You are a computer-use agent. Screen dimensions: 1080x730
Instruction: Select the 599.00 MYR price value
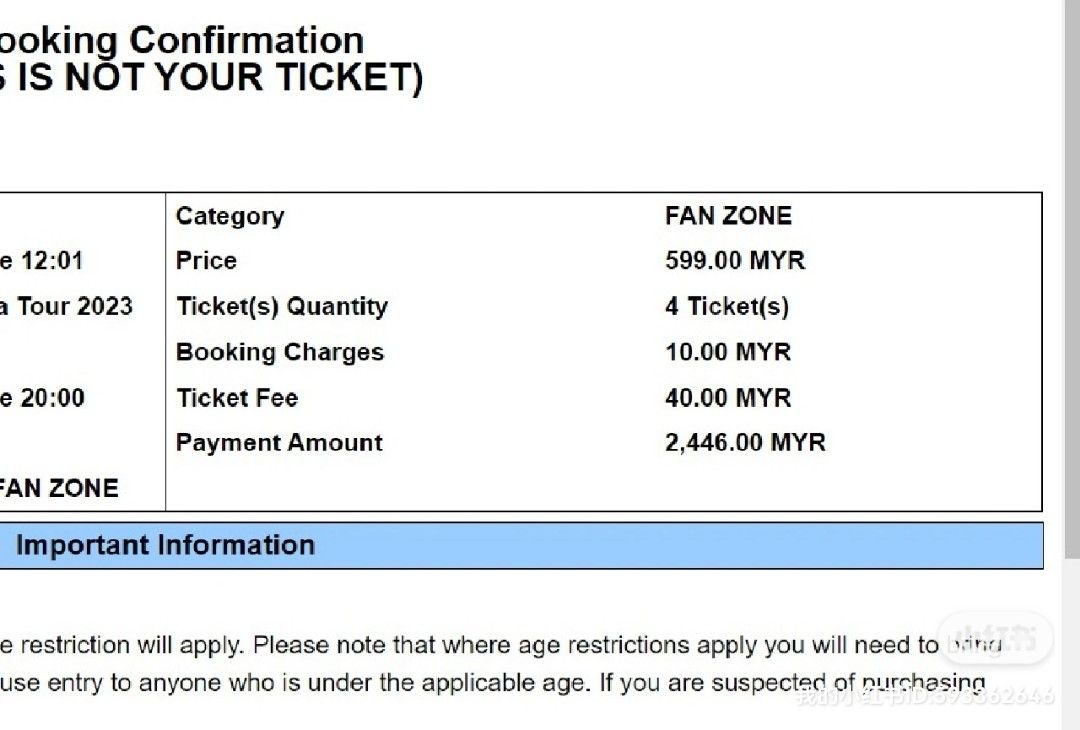point(734,261)
